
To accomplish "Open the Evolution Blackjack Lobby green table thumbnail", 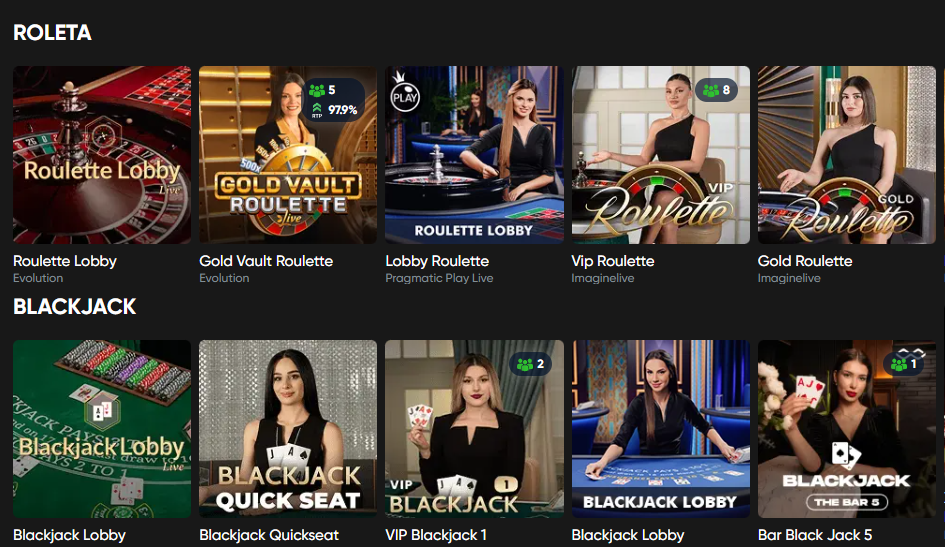I will [102, 429].
